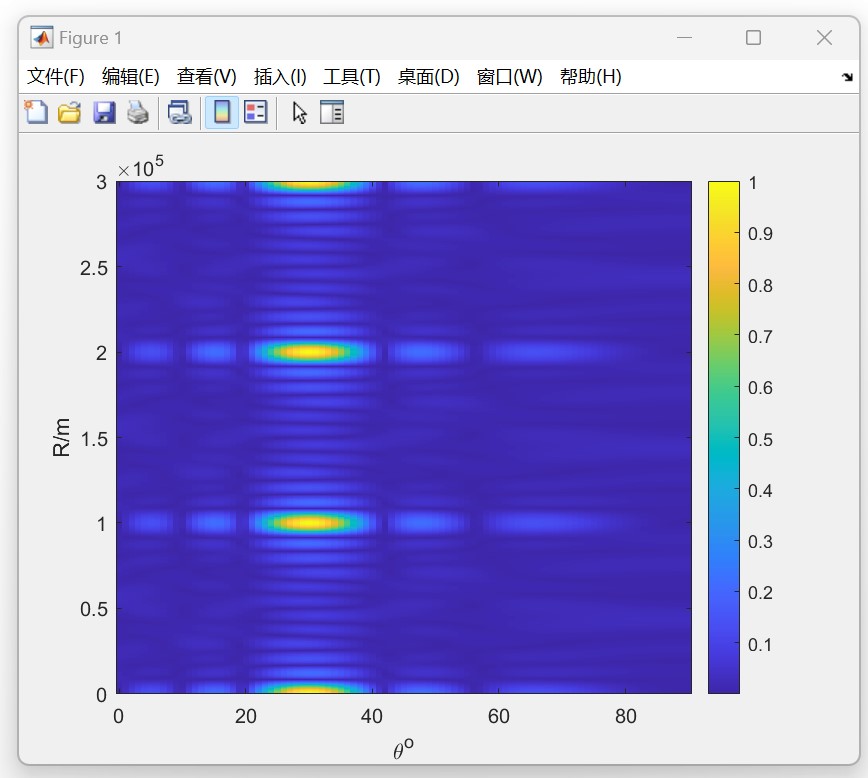Click the New Figure toolbar icon
The width and height of the screenshot is (868, 778).
(x=37, y=112)
